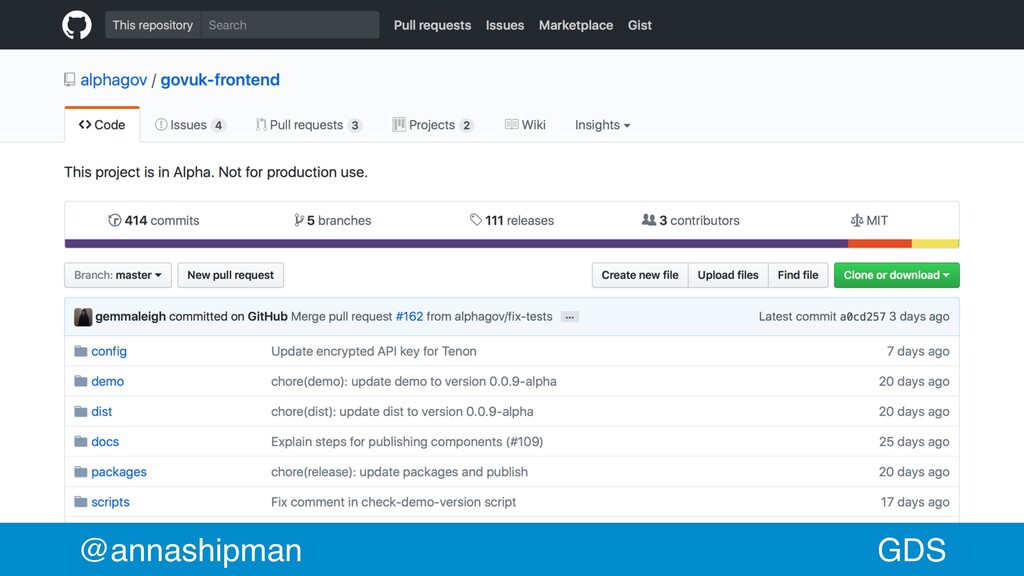Open the Insights dropdown tab
Screen dimensions: 1024x576
pyautogui.click(x=602, y=125)
